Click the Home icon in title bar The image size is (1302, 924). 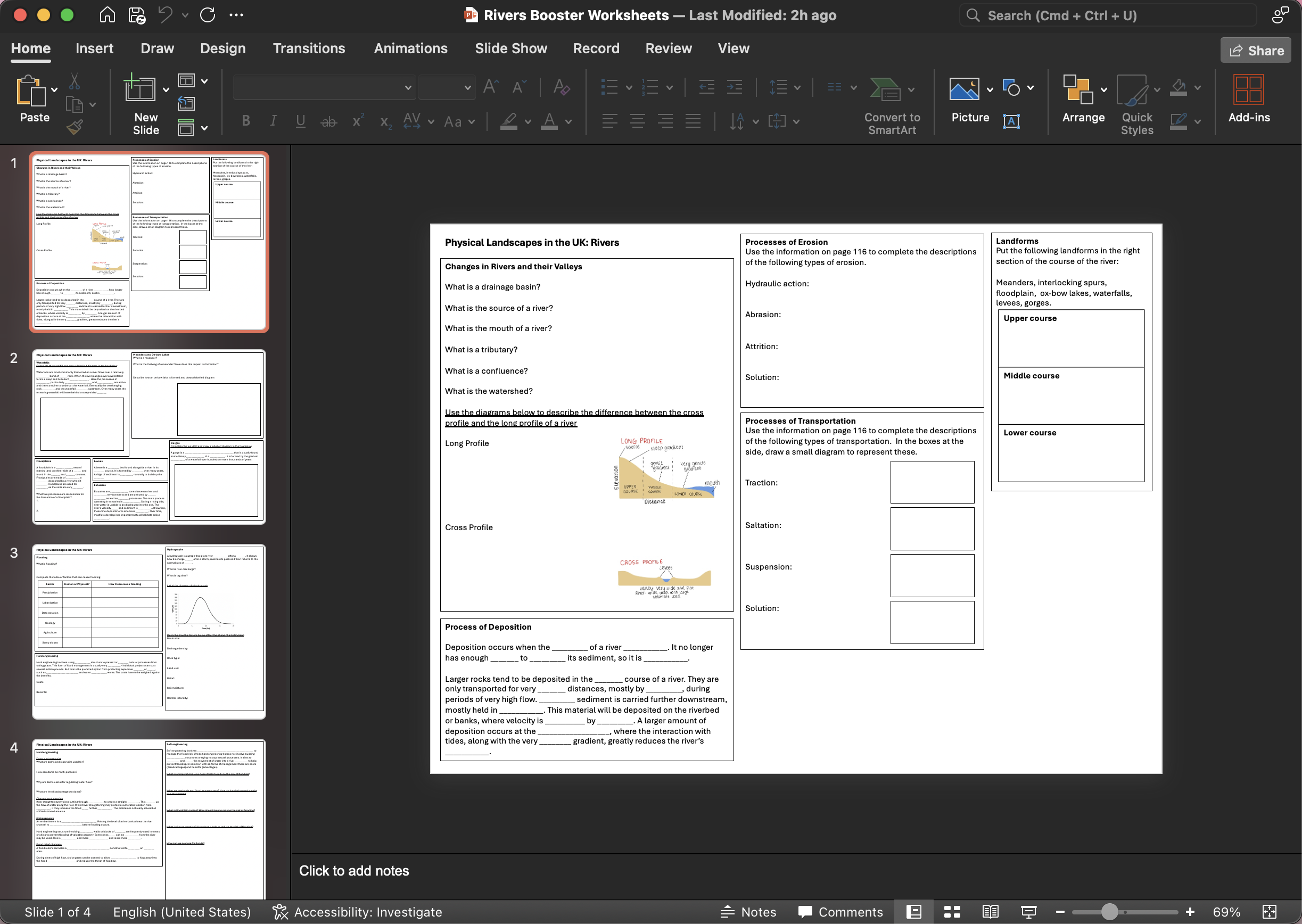click(107, 15)
